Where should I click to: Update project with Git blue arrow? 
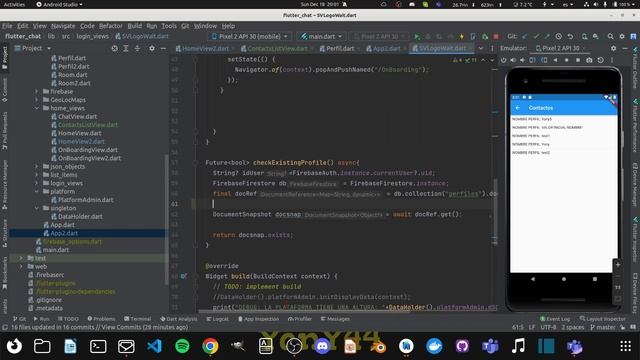tap(525, 36)
